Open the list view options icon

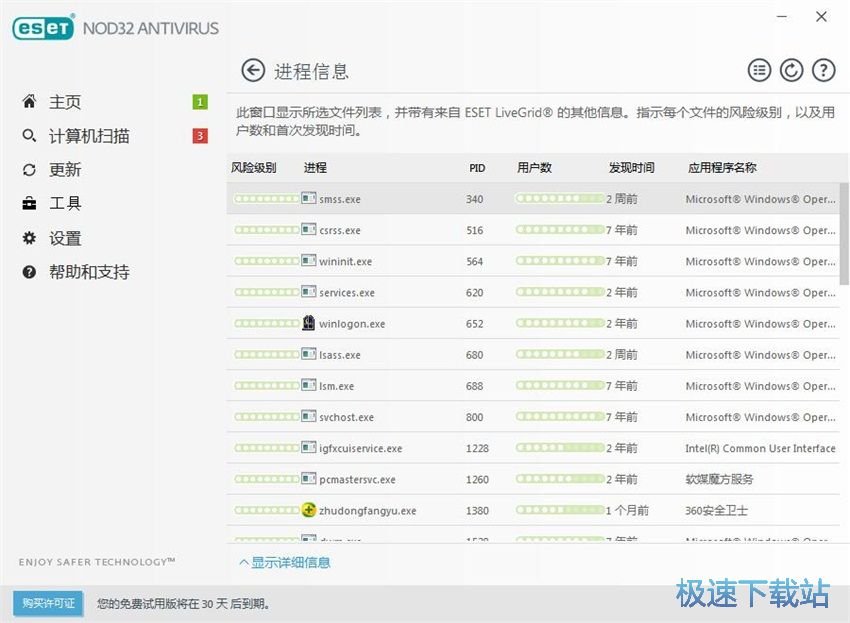pos(759,70)
